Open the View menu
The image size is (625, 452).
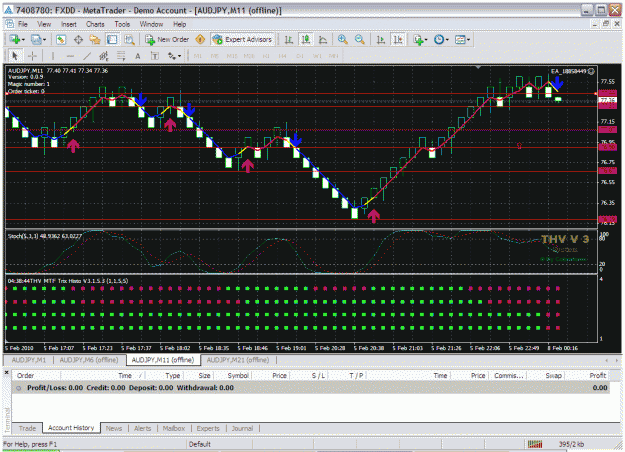pyautogui.click(x=44, y=24)
